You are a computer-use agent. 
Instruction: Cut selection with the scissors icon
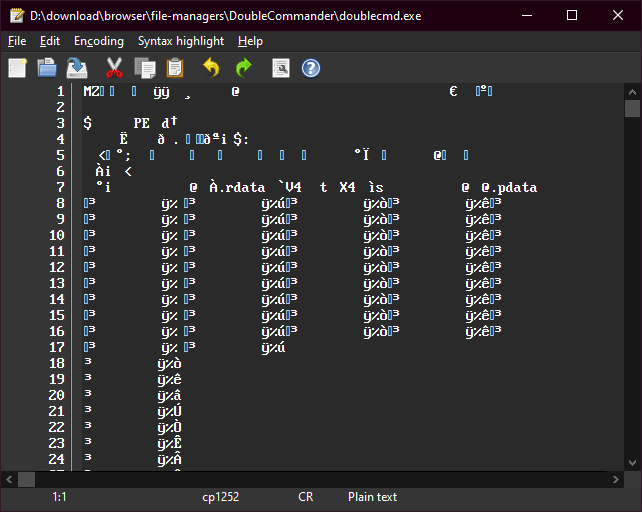coord(114,68)
